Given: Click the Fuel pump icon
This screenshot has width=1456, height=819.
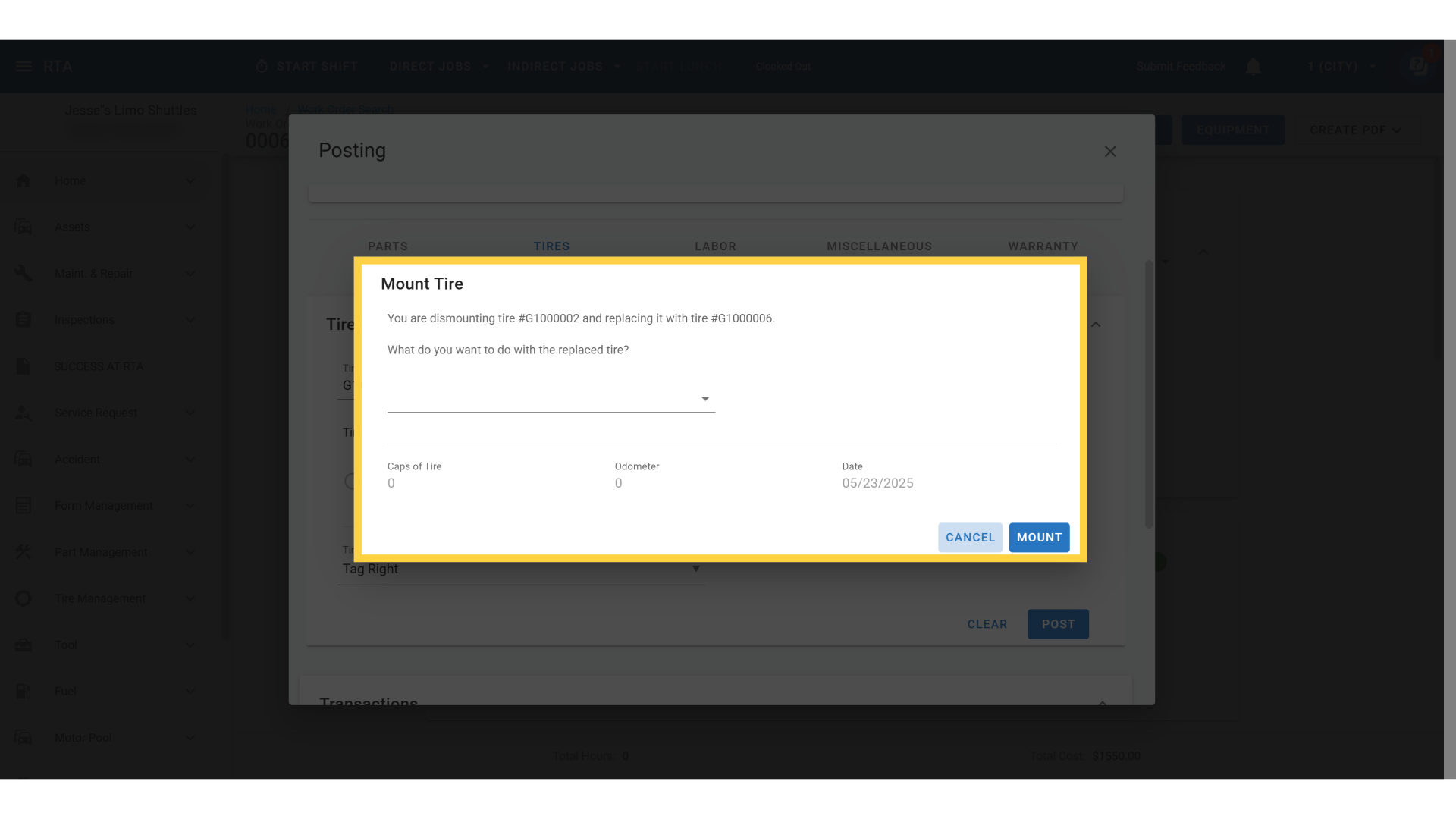Looking at the screenshot, I should pyautogui.click(x=24, y=692).
